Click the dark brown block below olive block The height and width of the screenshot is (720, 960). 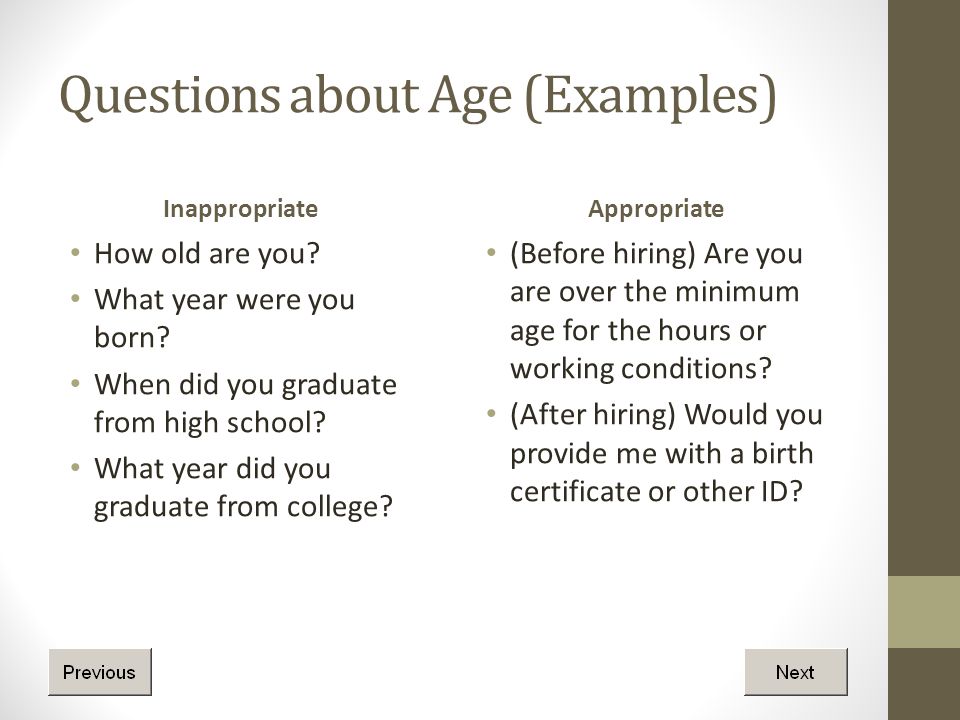point(924,684)
